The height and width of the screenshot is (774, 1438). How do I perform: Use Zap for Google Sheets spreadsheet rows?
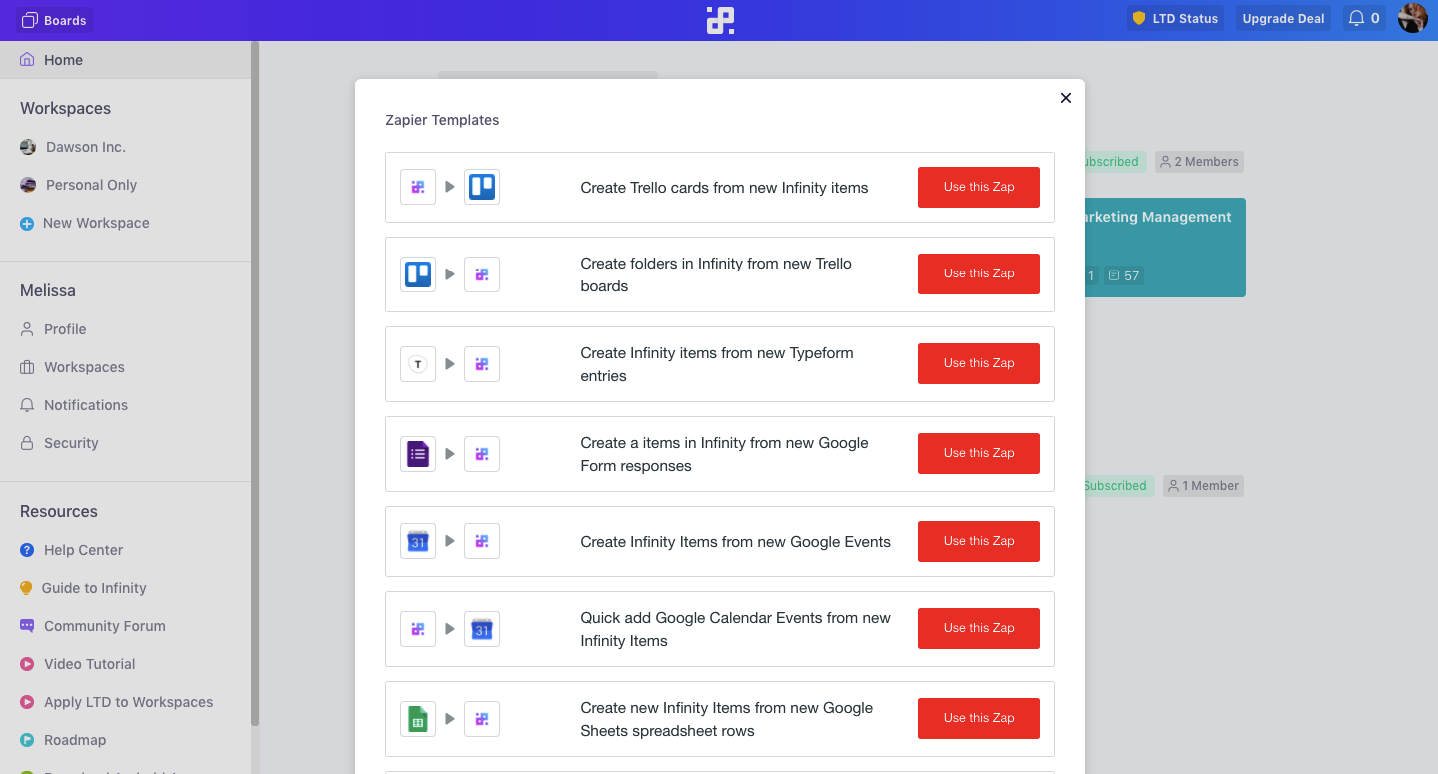979,718
